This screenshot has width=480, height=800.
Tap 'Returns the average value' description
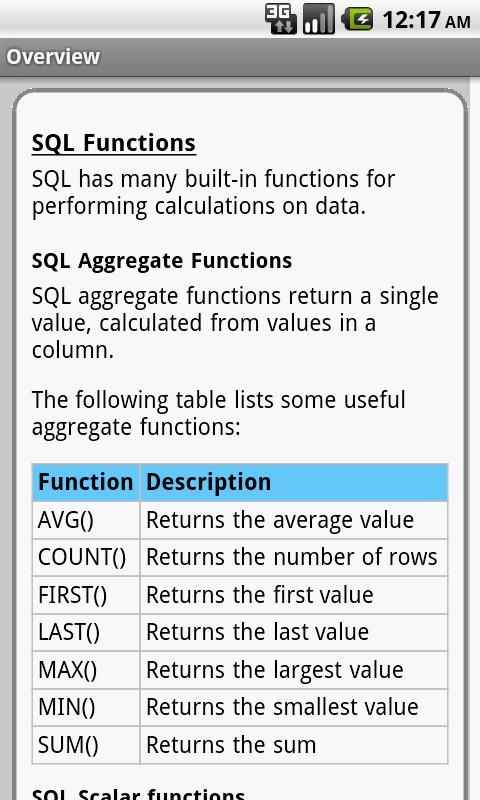(280, 520)
